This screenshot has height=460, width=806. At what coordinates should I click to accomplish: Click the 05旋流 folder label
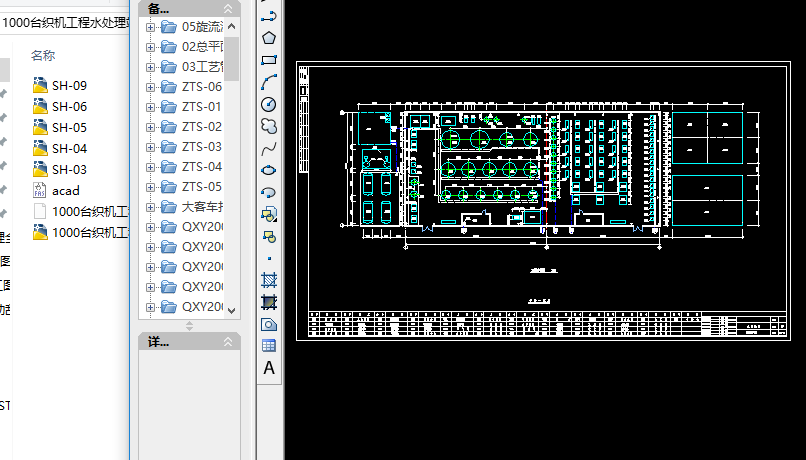(203, 27)
